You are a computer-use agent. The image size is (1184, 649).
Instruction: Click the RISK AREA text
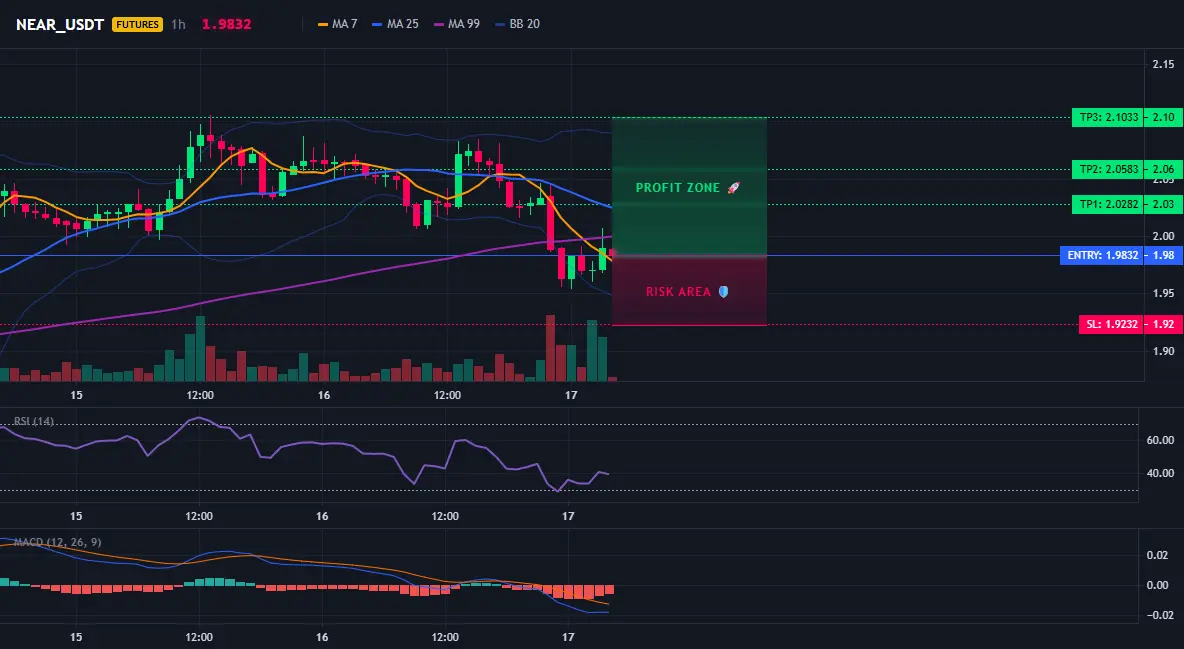tap(678, 292)
